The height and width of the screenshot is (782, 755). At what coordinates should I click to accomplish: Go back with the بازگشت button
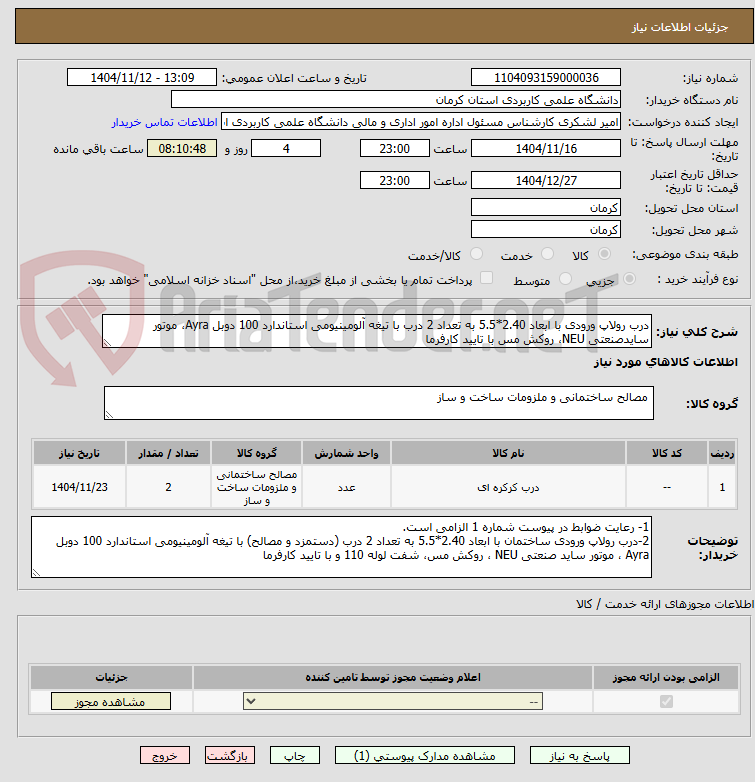[x=230, y=756]
